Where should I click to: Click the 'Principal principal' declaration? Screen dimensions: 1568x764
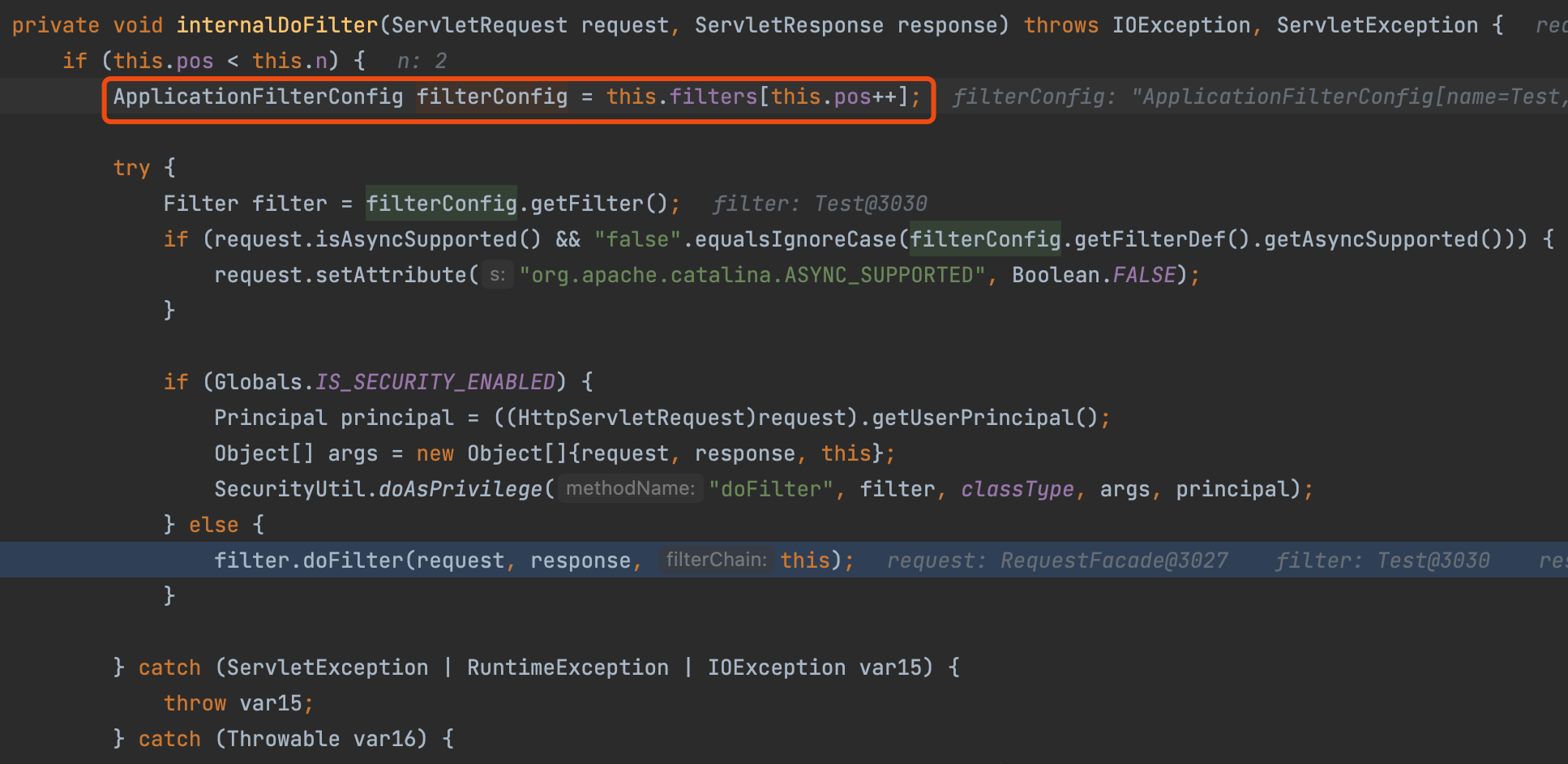[x=333, y=418]
